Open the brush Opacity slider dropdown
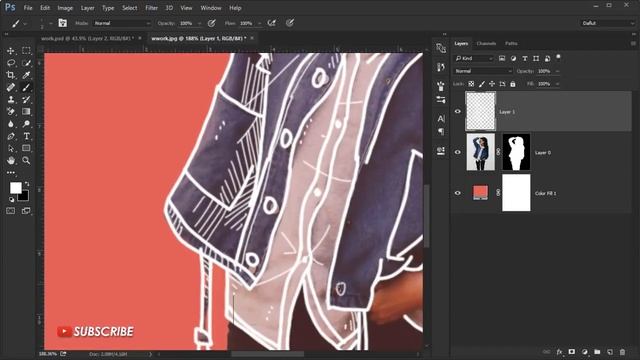The height and width of the screenshot is (360, 640). click(x=199, y=24)
